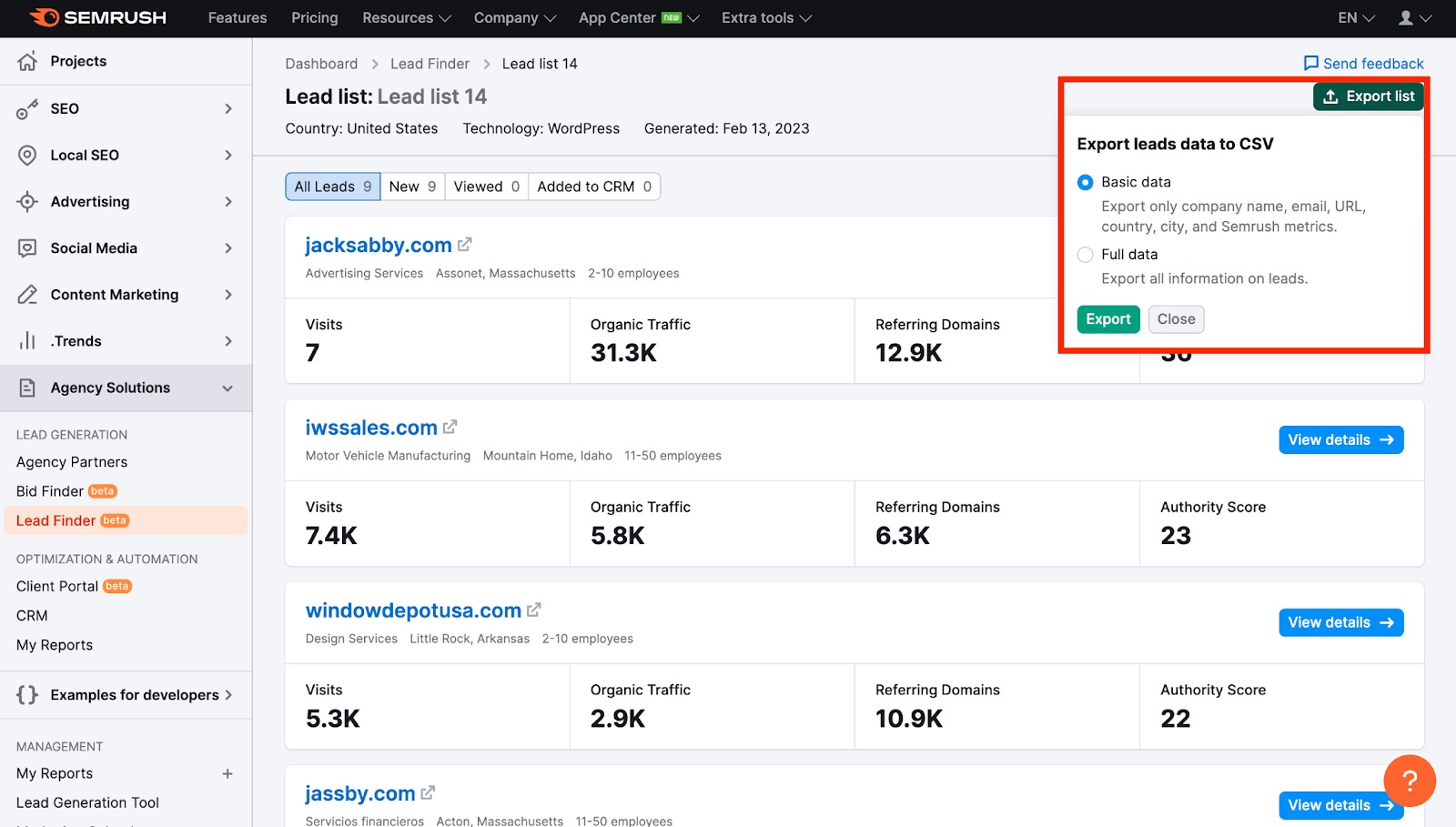Click the Export list button
This screenshot has width=1456, height=827.
(x=1369, y=96)
